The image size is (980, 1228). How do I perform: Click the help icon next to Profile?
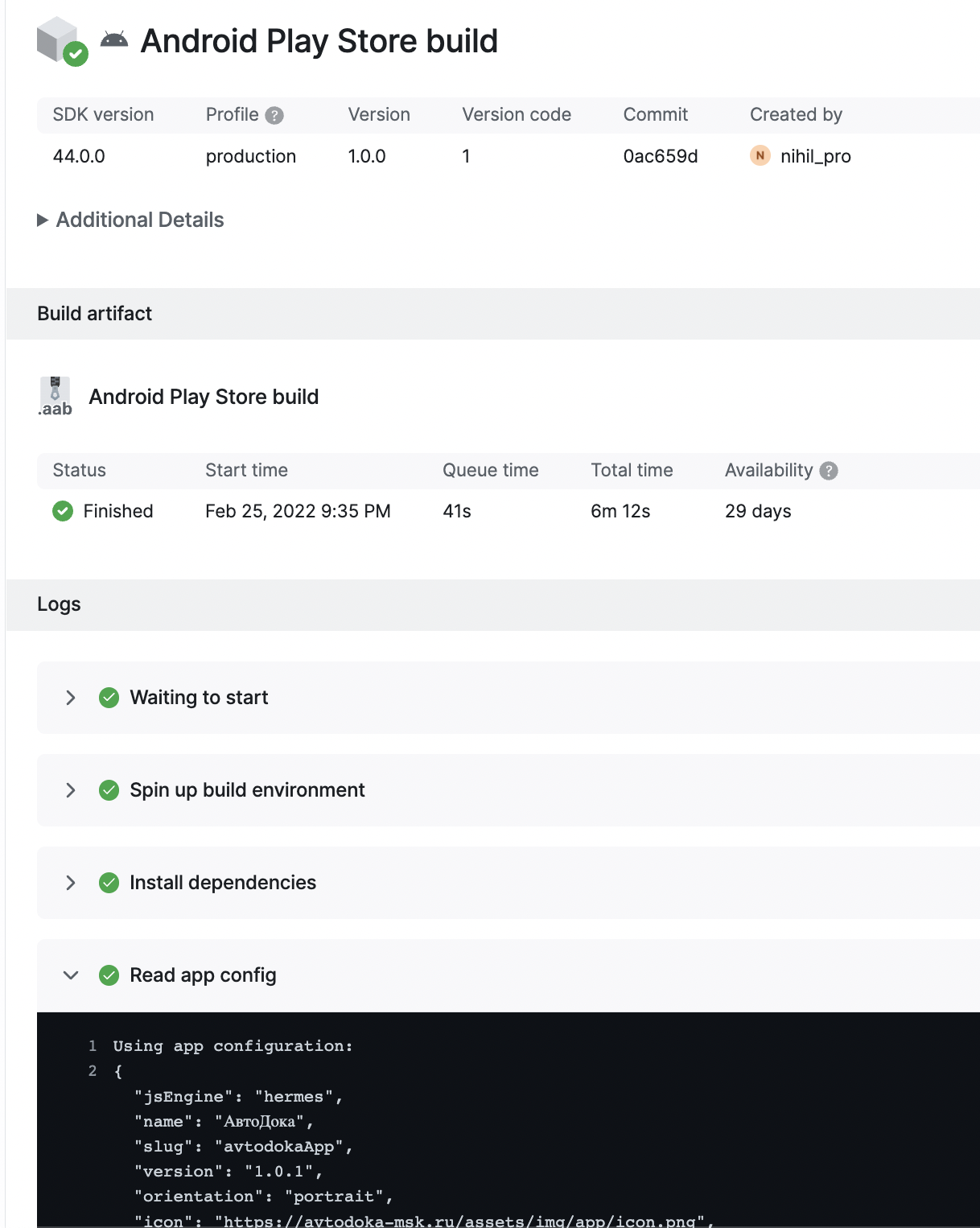coord(274,115)
